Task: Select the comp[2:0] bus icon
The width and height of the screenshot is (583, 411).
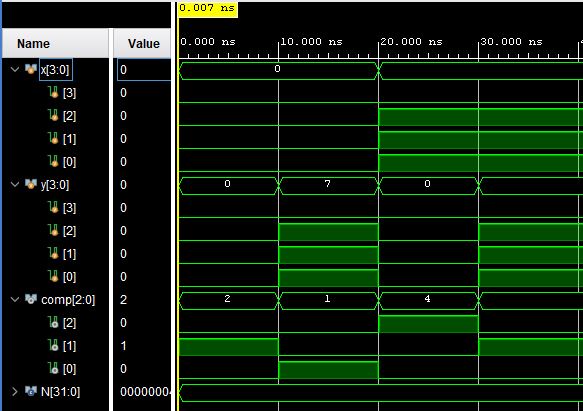Action: click(31, 299)
